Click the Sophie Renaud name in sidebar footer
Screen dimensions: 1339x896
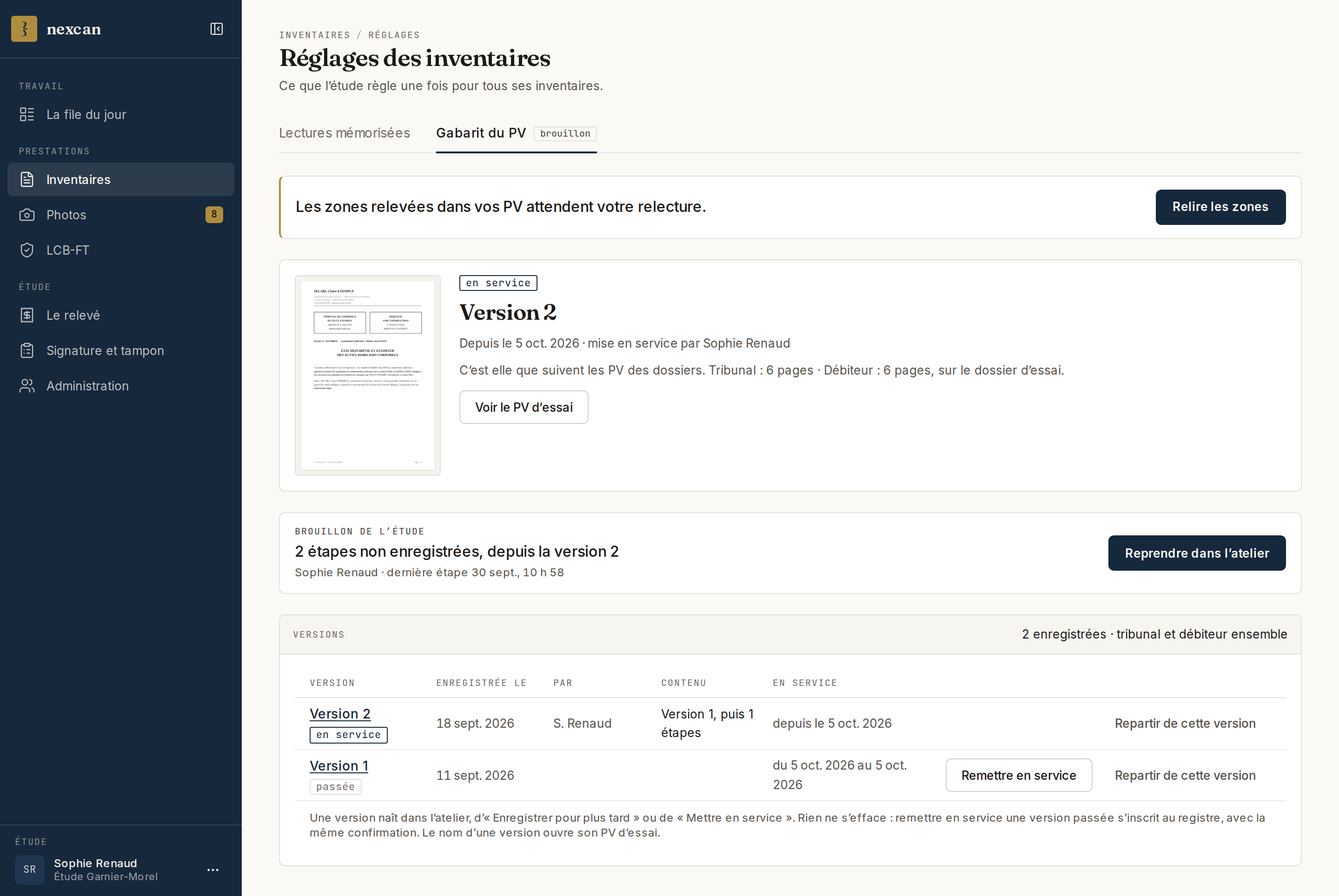(95, 863)
